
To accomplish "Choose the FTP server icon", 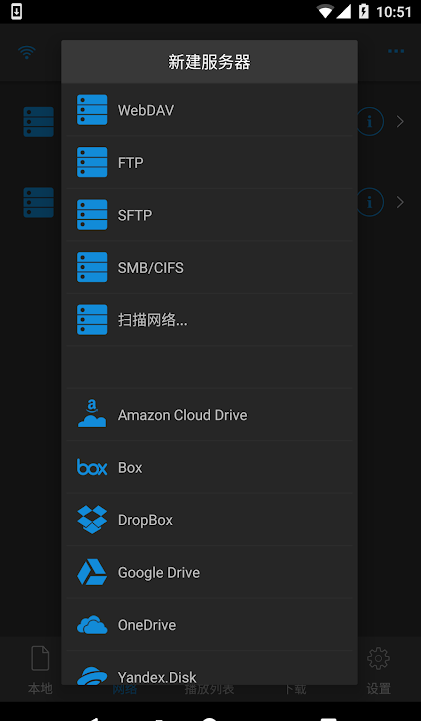I will coord(92,162).
